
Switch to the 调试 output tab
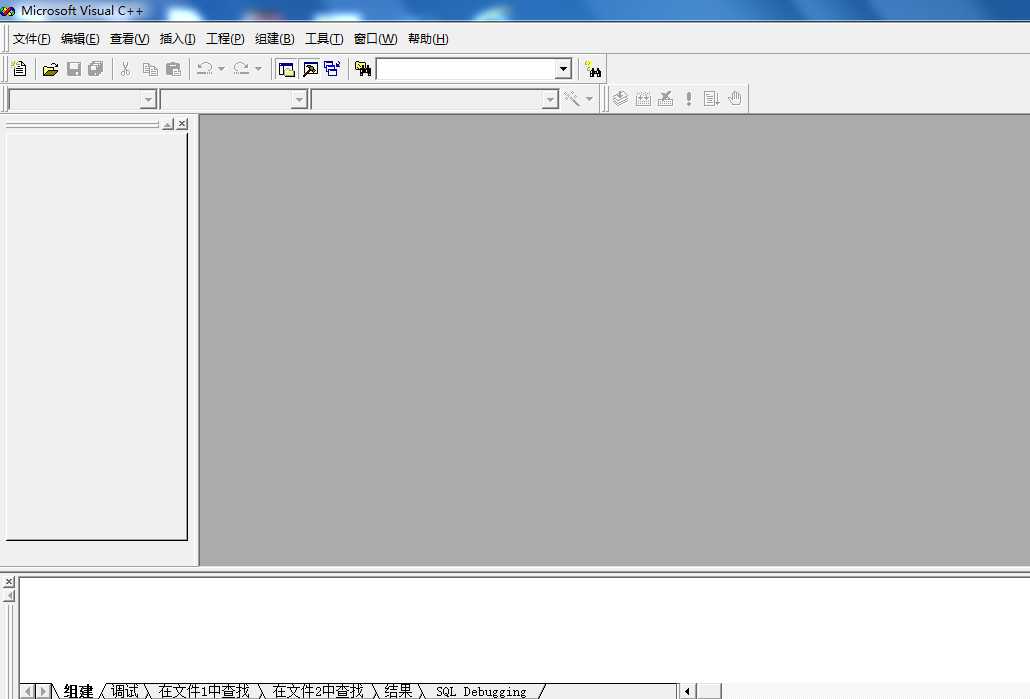coord(124,691)
